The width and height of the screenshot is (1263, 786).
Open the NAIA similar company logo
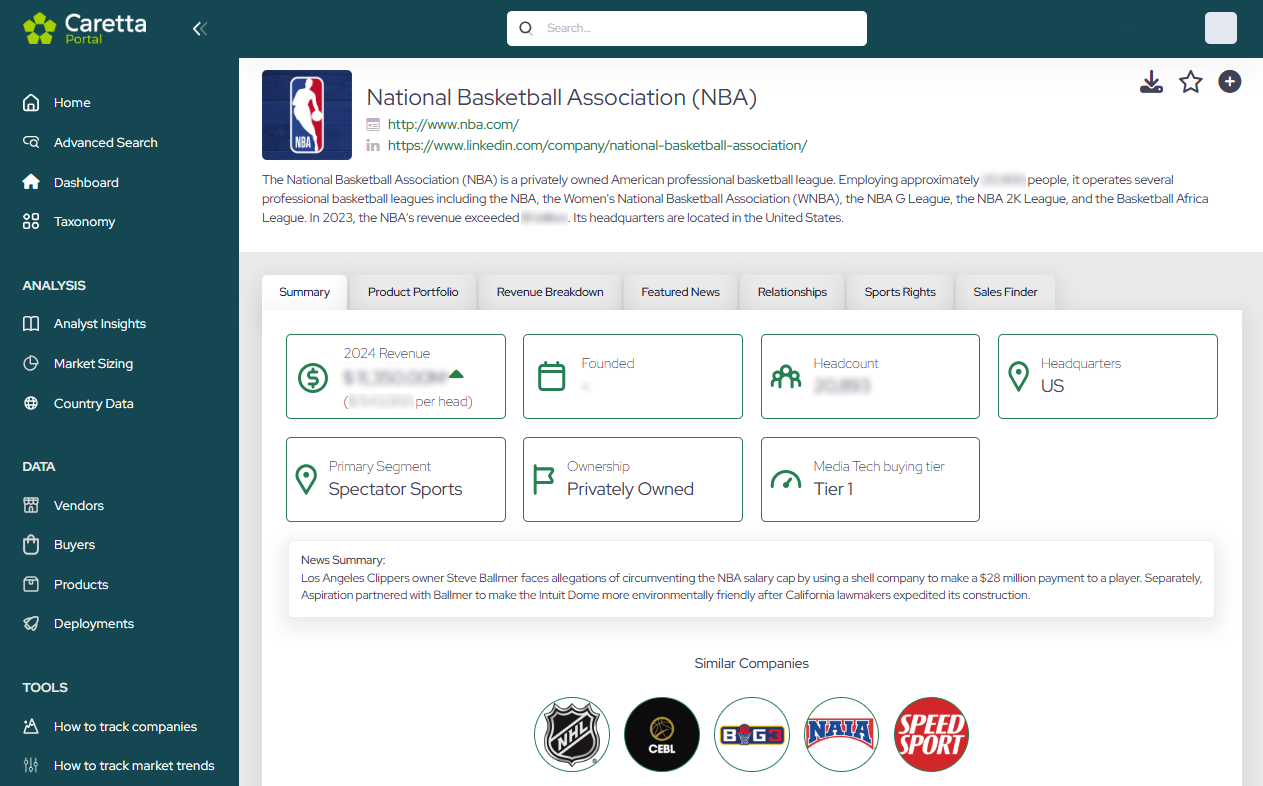842,735
